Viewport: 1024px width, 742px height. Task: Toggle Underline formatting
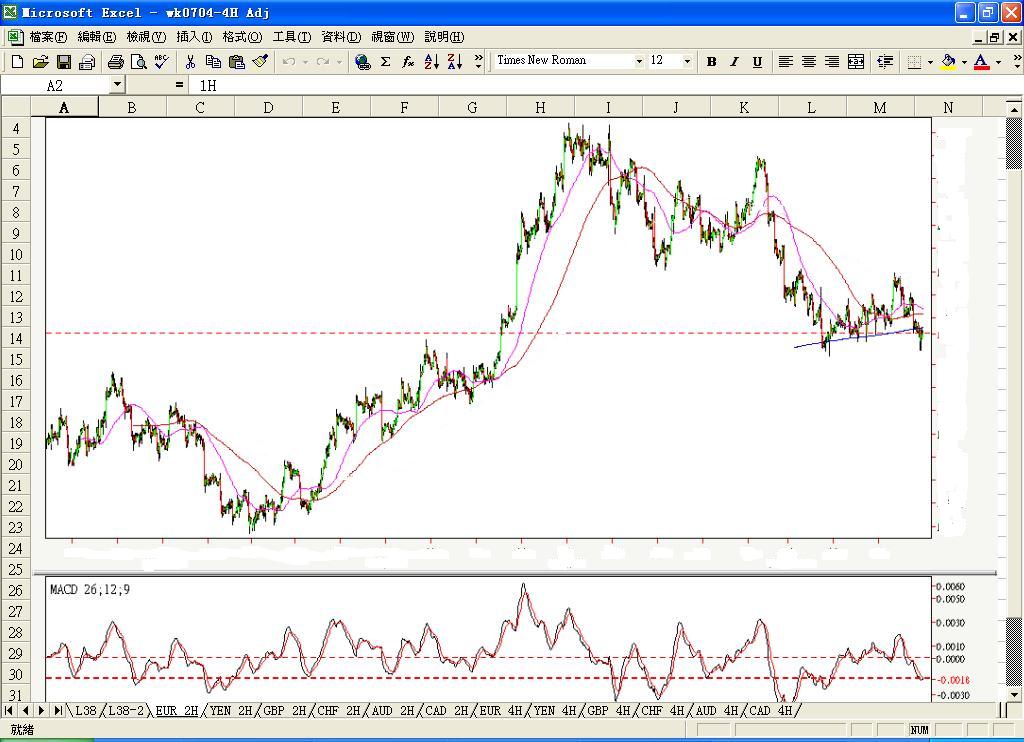click(x=757, y=62)
